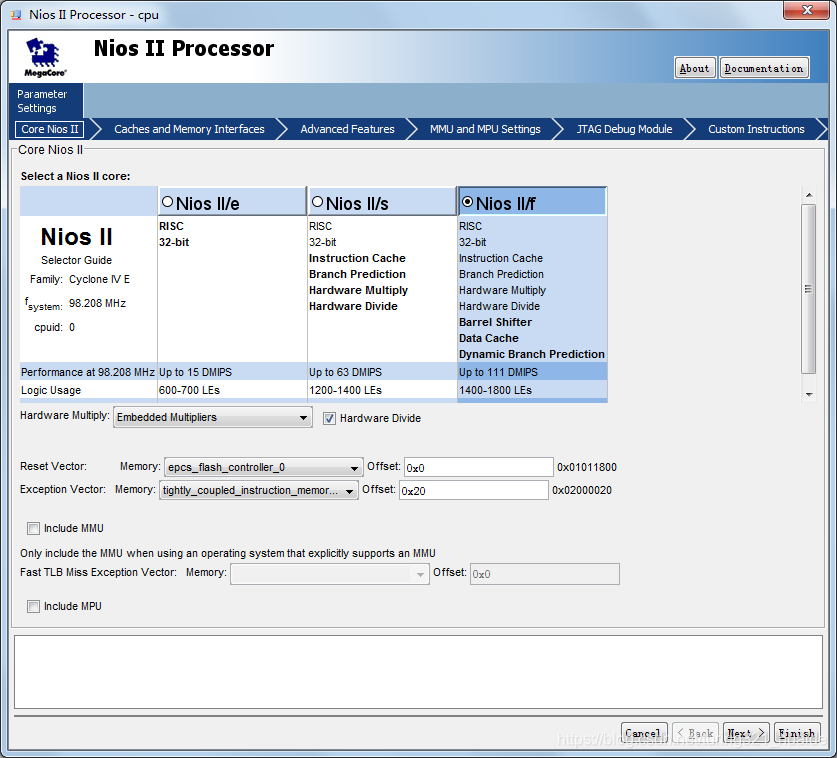Switch to Caches and Memory Interfaces tab
837x758 pixels.
[x=189, y=129]
